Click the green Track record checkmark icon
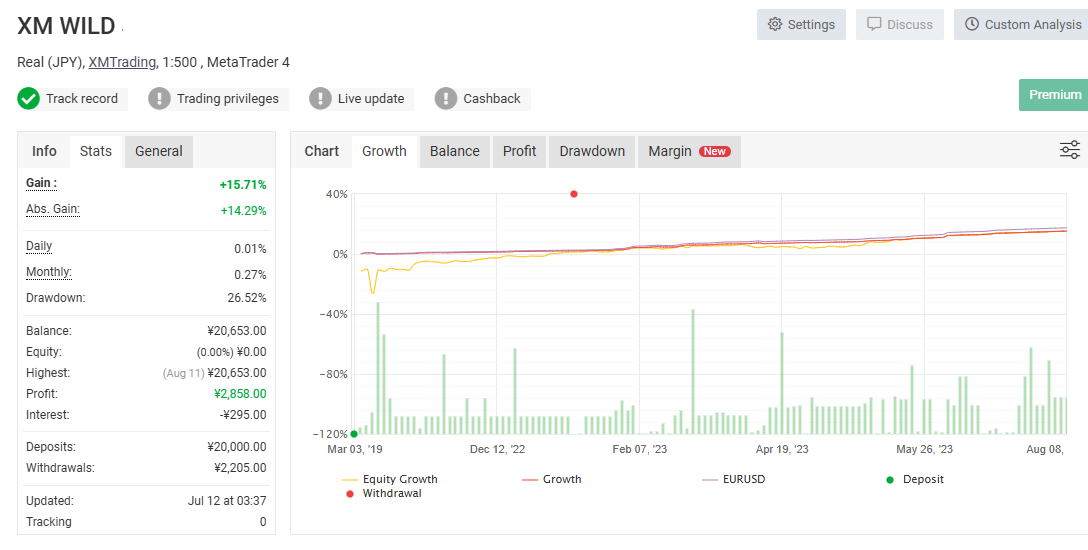1088x550 pixels. click(28, 98)
